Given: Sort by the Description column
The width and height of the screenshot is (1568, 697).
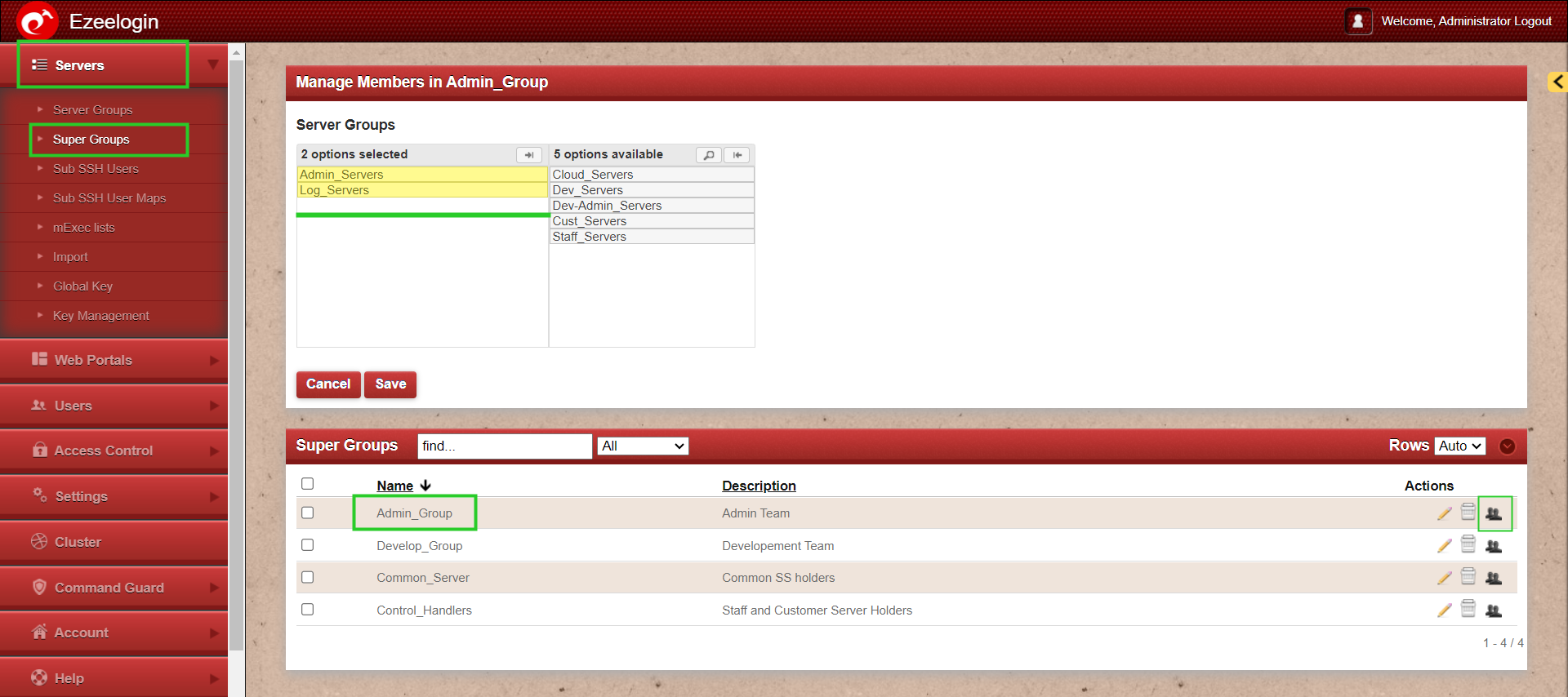Looking at the screenshot, I should [x=759, y=486].
